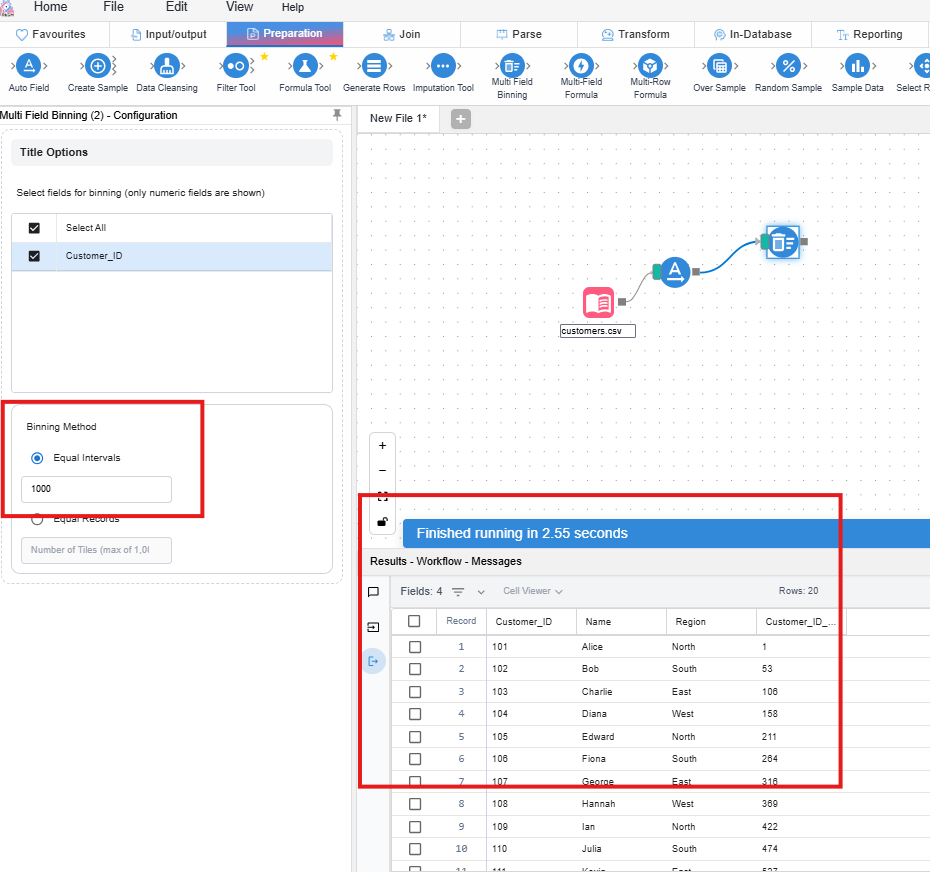Select the Multi-Row Formula tool icon
The height and width of the screenshot is (872, 930).
pyautogui.click(x=650, y=66)
